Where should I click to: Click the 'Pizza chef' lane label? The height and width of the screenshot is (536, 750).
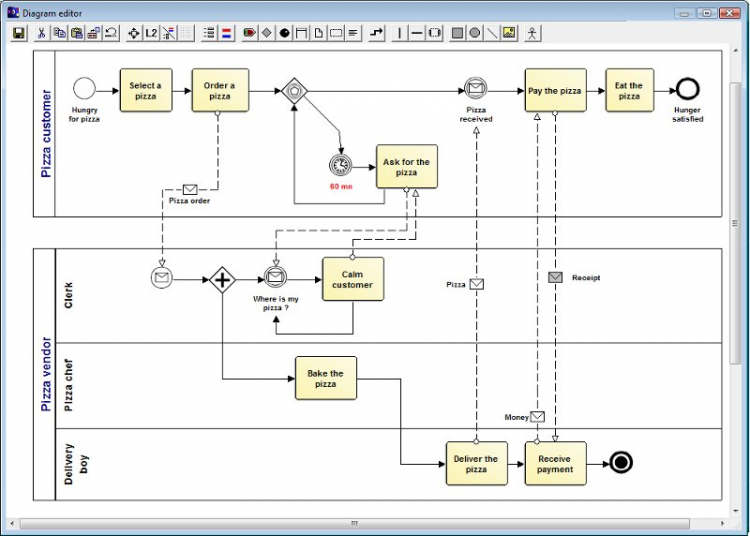coord(68,385)
